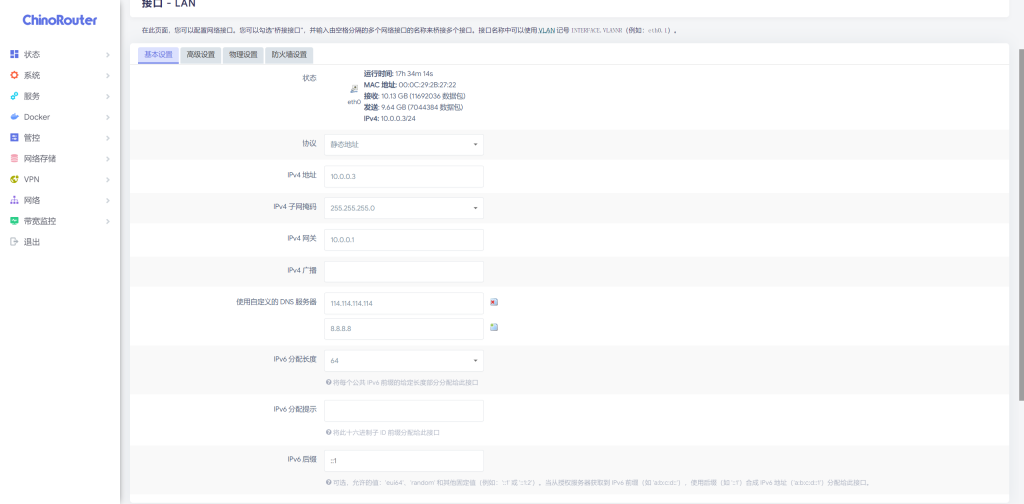Click the 系统 gear icon
Viewport: 1024px width, 504px height.
coord(14,75)
